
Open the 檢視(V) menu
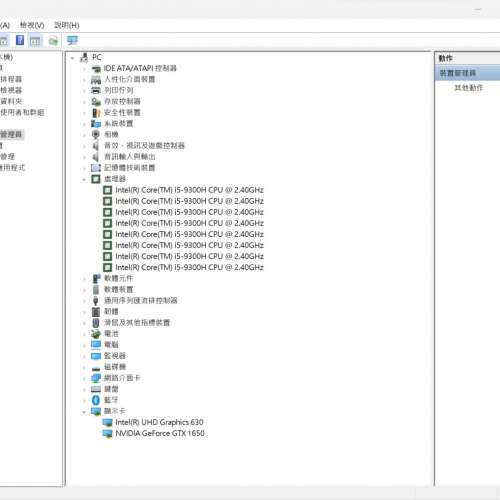tap(32, 25)
